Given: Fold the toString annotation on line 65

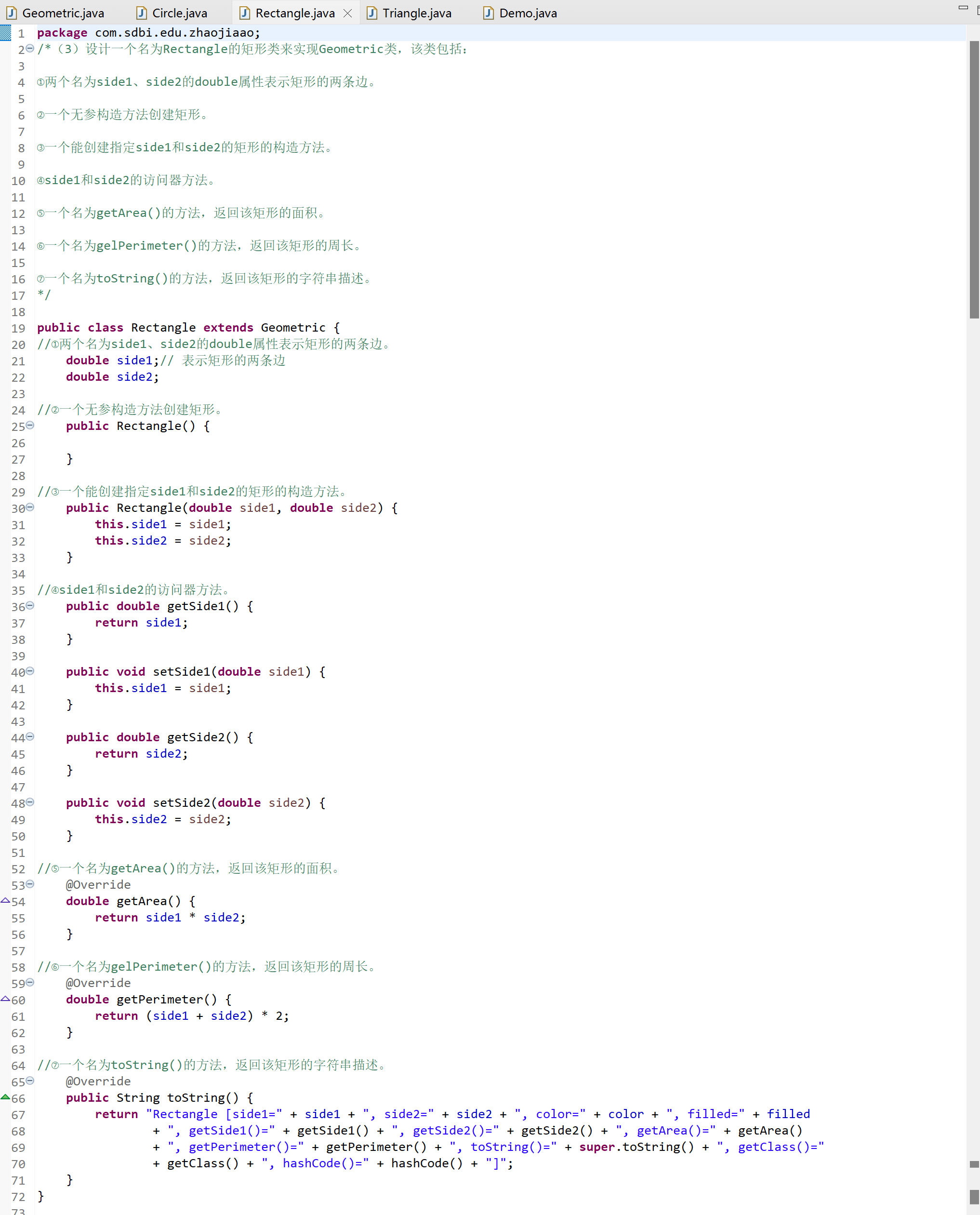Looking at the screenshot, I should coord(30,1081).
